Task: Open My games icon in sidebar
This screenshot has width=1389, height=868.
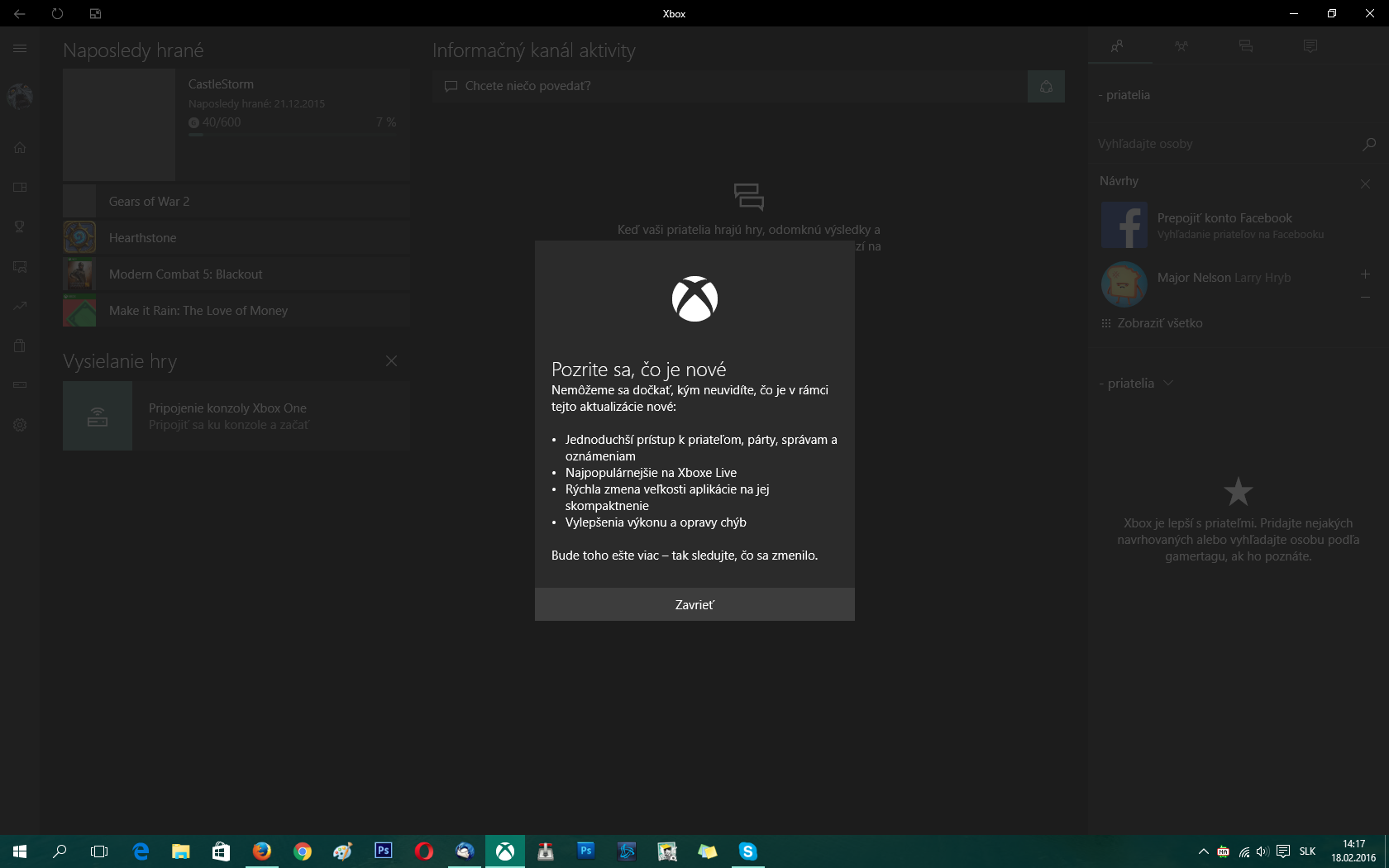Action: [x=20, y=188]
